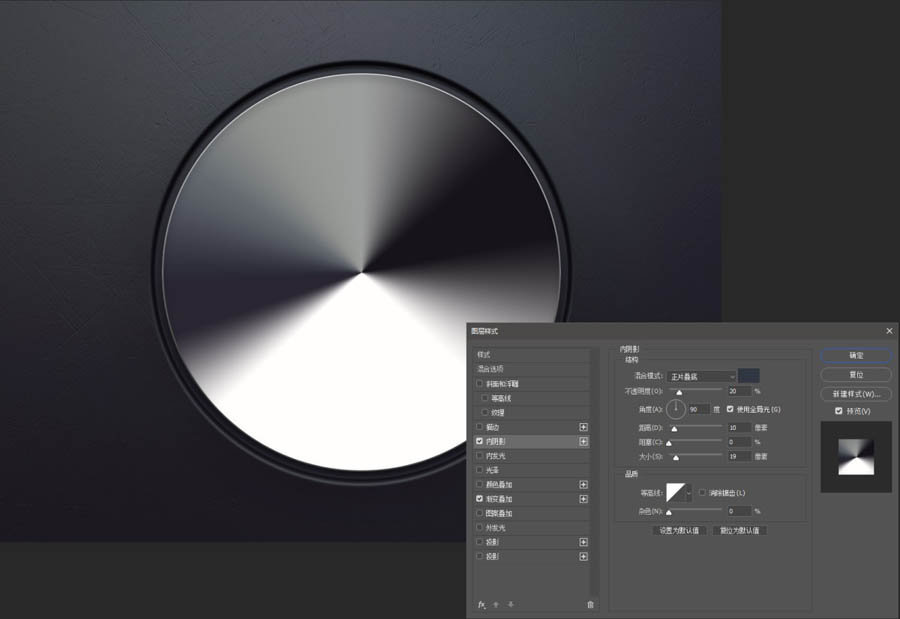Viewport: 900px width, 619px height.
Task: Expand the 等高线 contour picker arrow
Action: (688, 493)
